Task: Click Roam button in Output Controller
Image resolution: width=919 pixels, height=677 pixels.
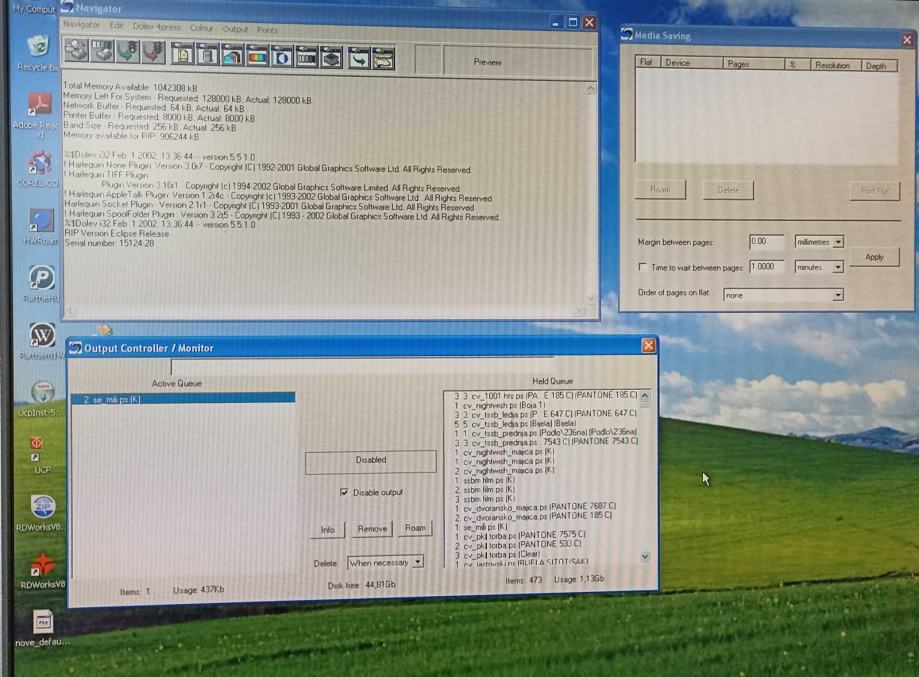Action: 415,528
